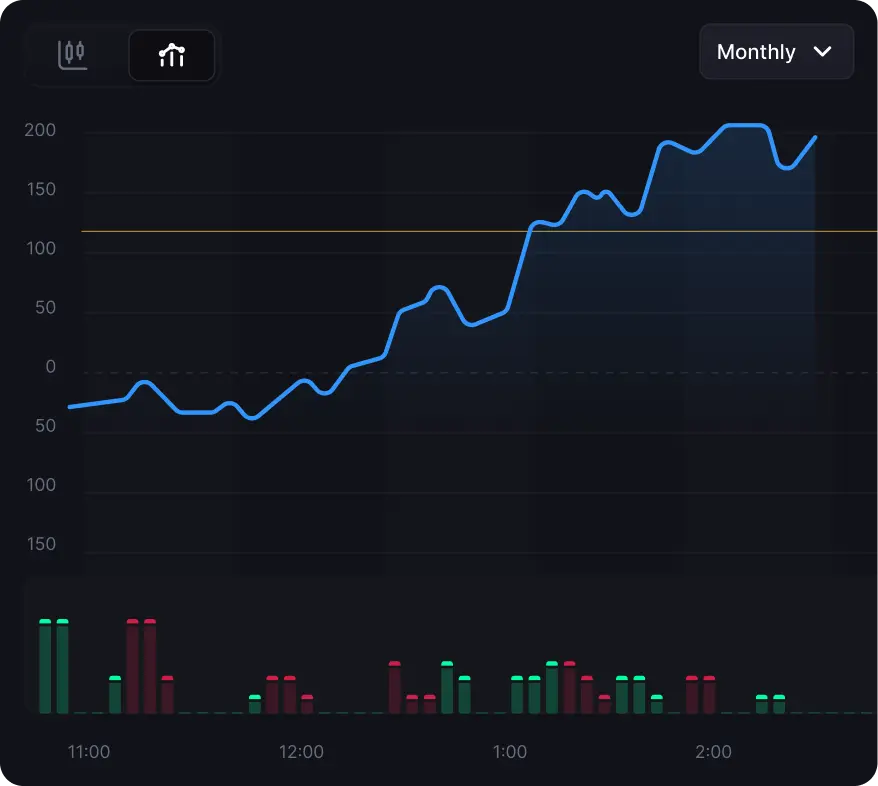The image size is (878, 786).
Task: Switch to the candlestick chart view
Action: 73,54
